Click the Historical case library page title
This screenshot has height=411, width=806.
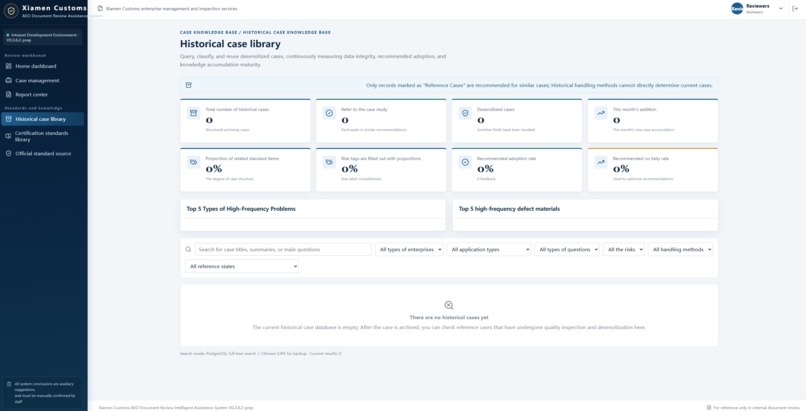pos(230,44)
